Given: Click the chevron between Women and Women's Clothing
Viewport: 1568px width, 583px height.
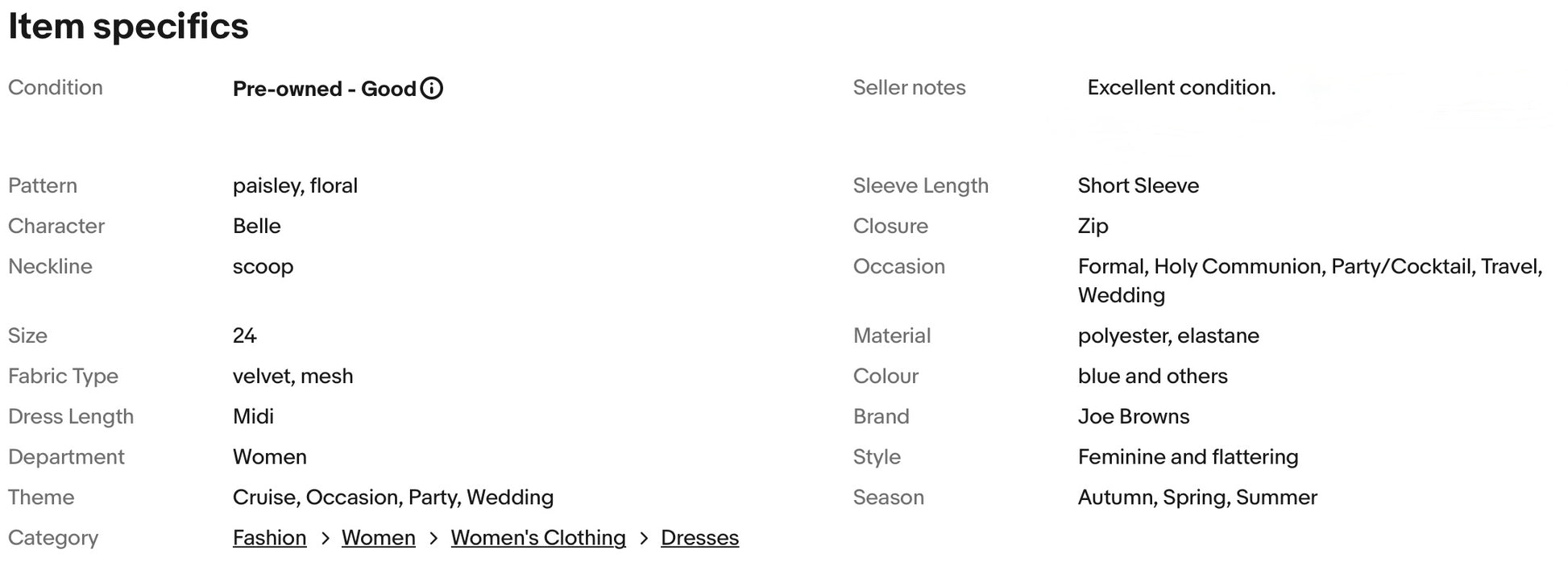Looking at the screenshot, I should coord(433,538).
